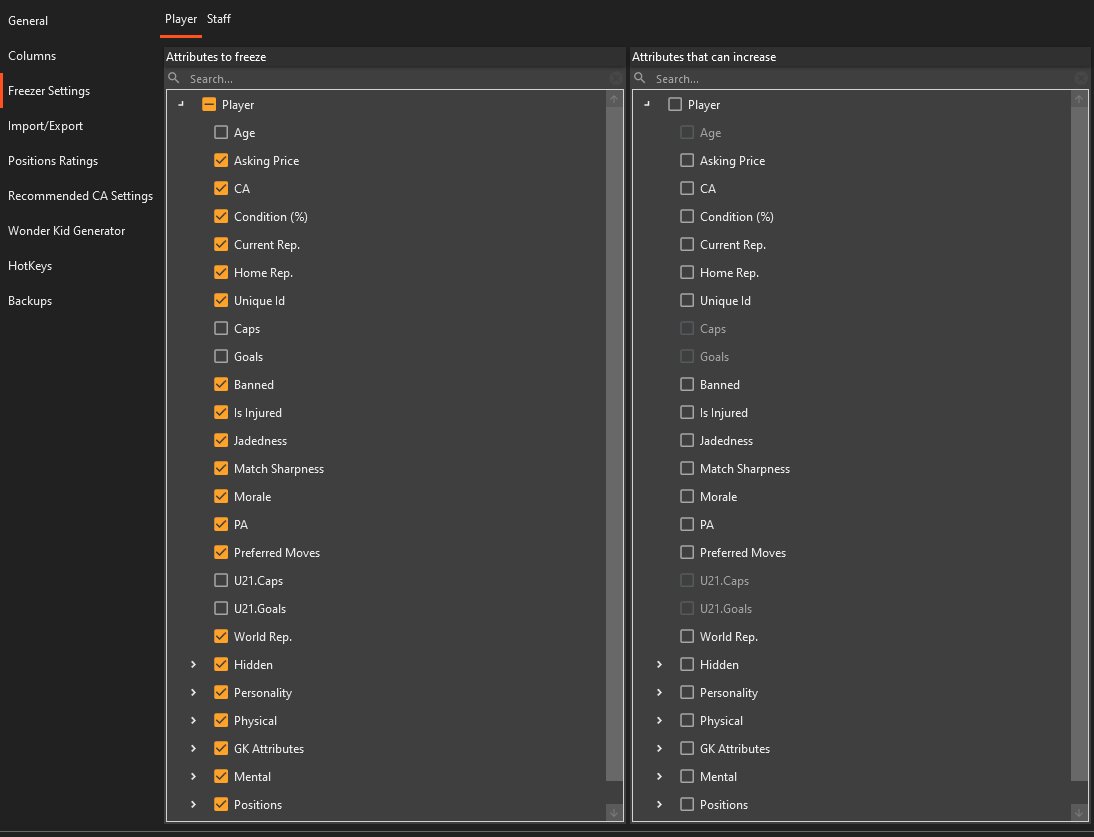Check Morale in Attributes that can increase
Screen dimensions: 1094x837
pos(687,496)
